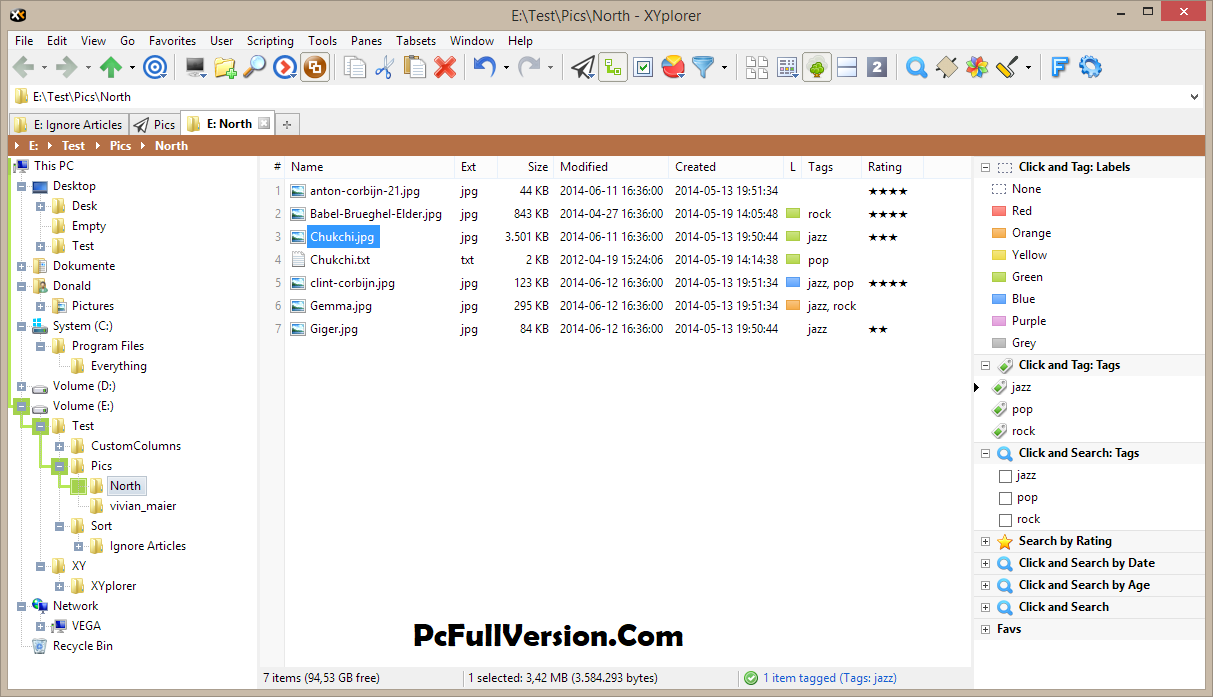Open Find Files with the blue magnifier icon
1213x697 pixels.
(x=916, y=67)
